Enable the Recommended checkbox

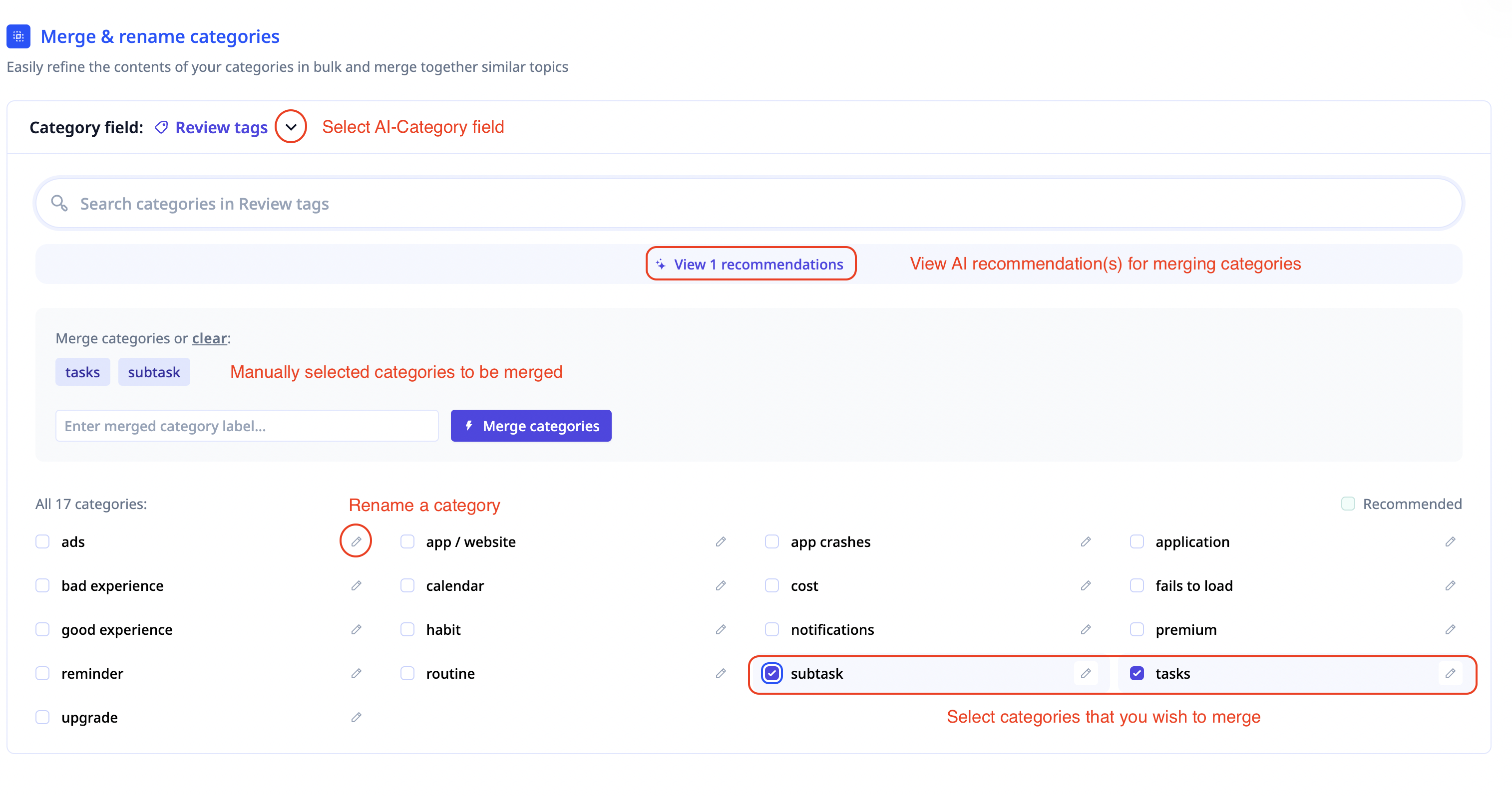tap(1348, 503)
